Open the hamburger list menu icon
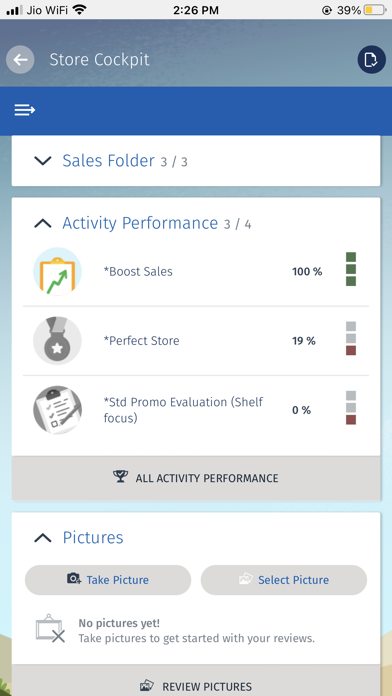392x696 pixels. pyautogui.click(x=24, y=110)
